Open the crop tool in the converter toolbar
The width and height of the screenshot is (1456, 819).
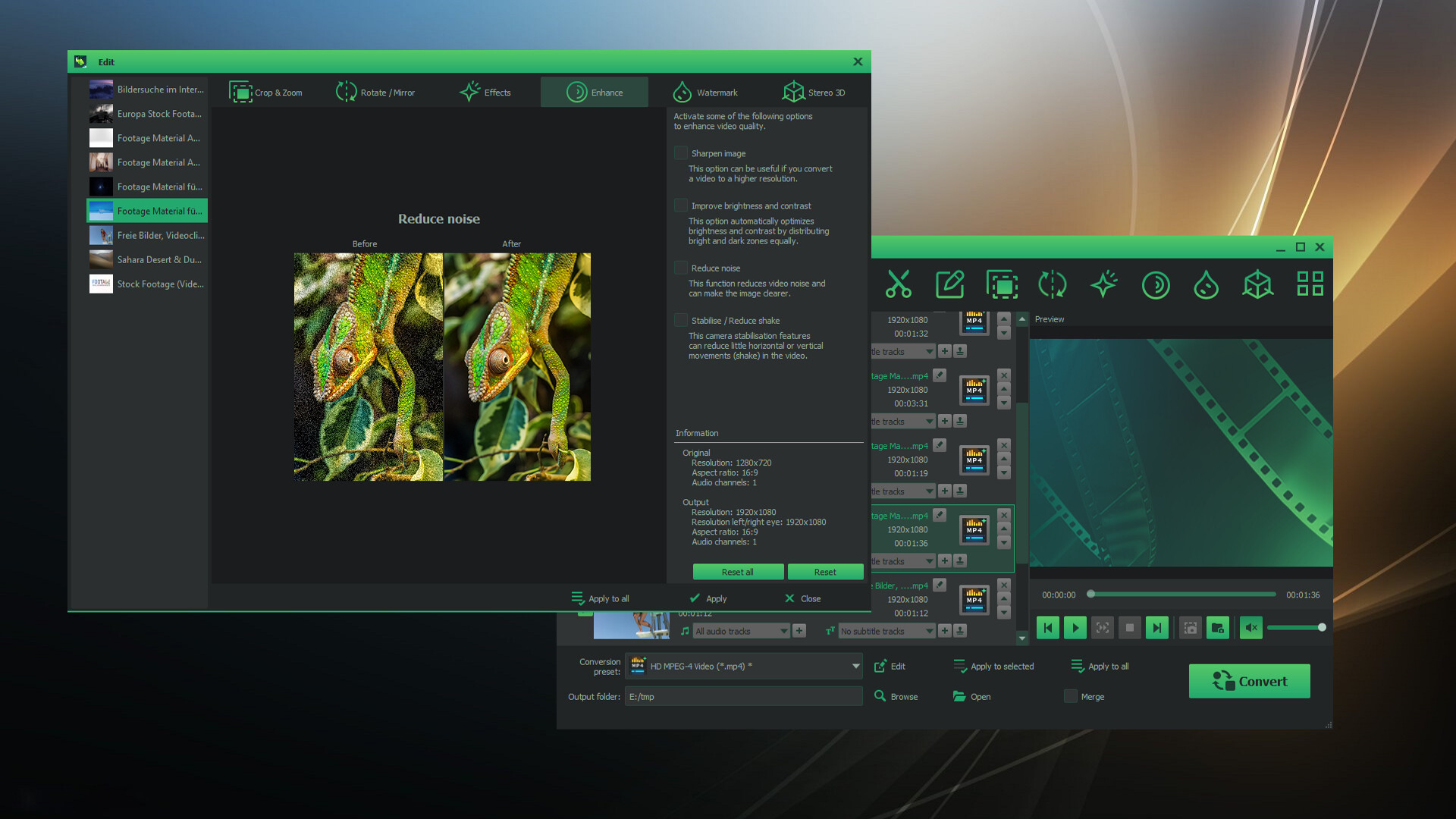[x=1002, y=284]
